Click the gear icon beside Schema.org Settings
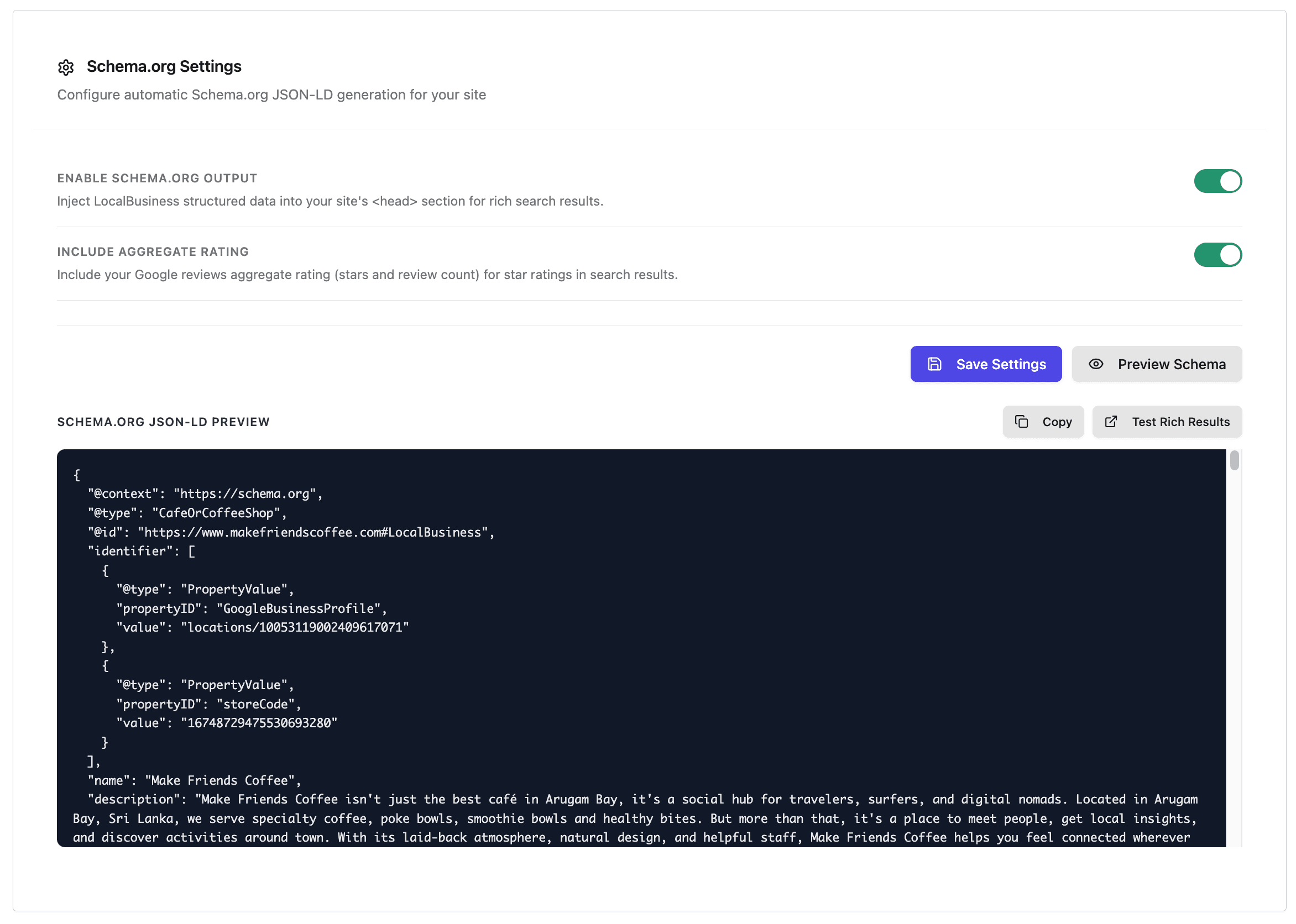 click(x=66, y=66)
